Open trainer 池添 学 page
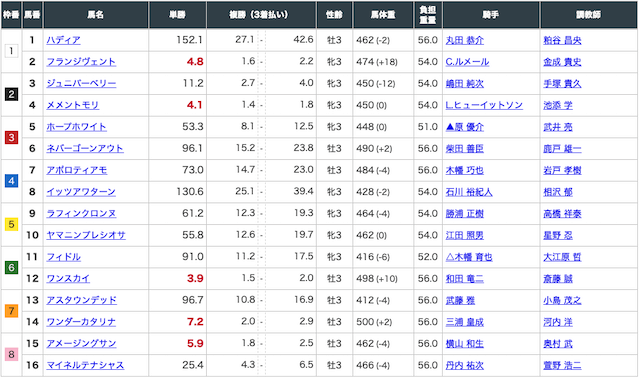 558,105
